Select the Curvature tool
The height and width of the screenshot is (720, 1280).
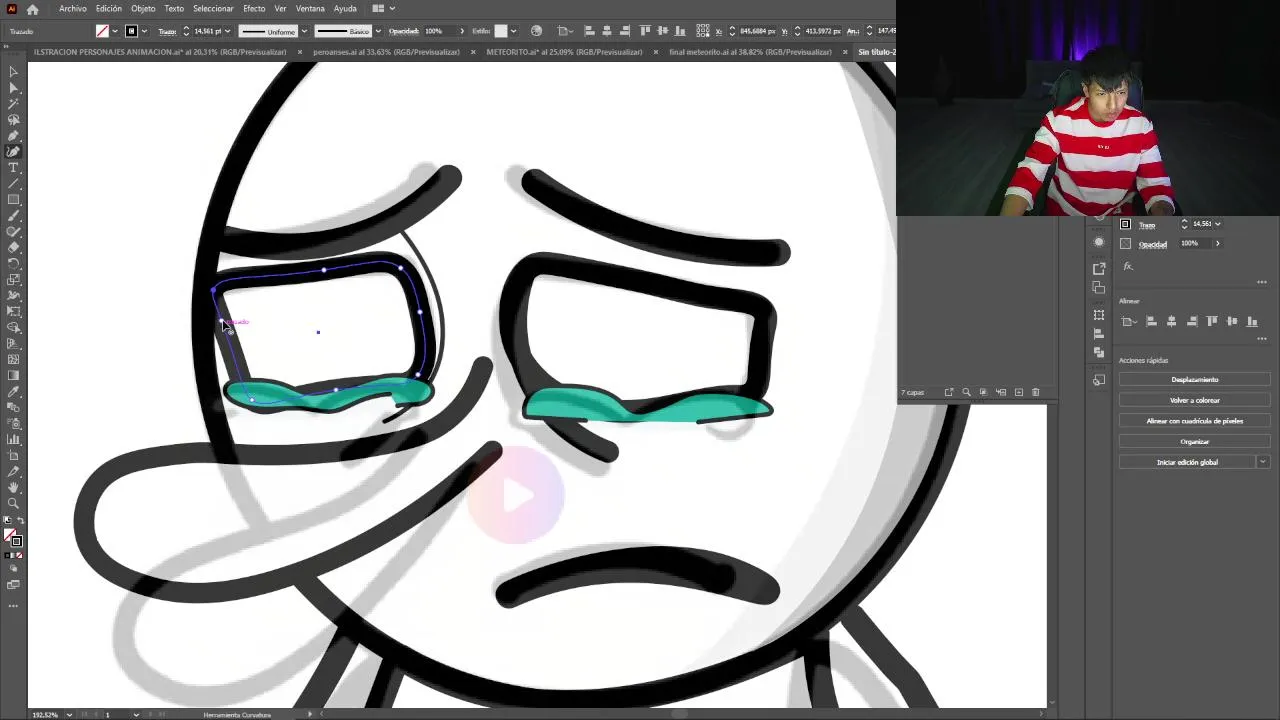tap(13, 152)
